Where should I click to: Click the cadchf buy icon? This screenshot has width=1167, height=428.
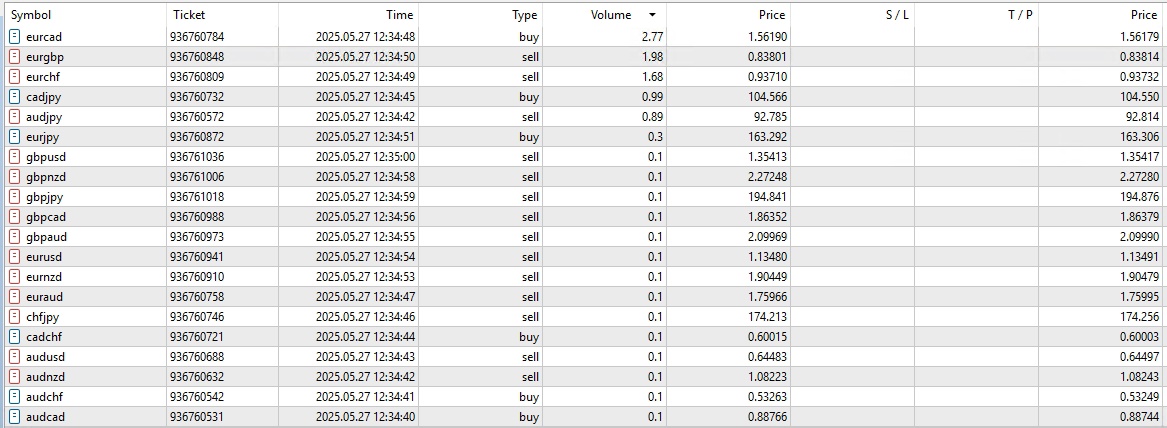(x=14, y=337)
